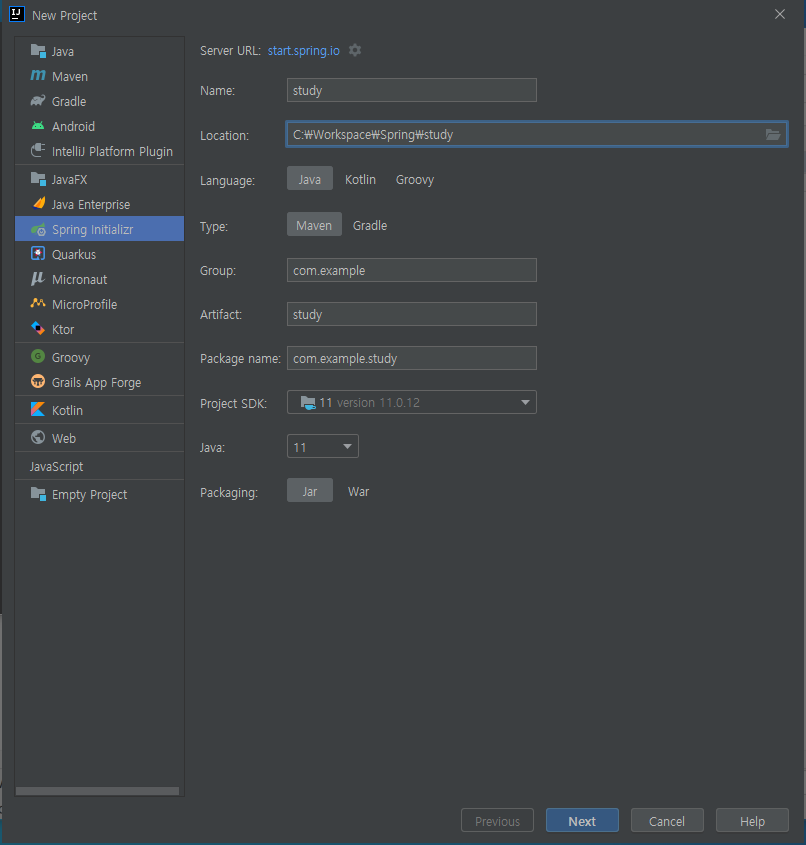
Task: Click the Name input field
Action: (x=412, y=90)
